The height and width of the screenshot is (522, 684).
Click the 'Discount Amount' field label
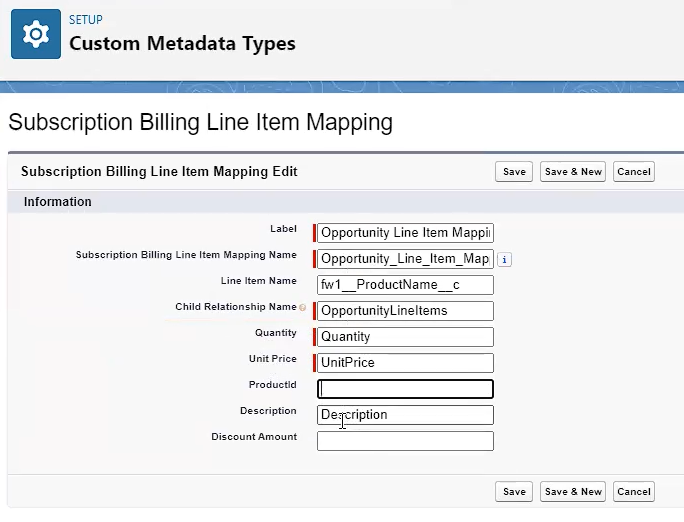point(254,437)
